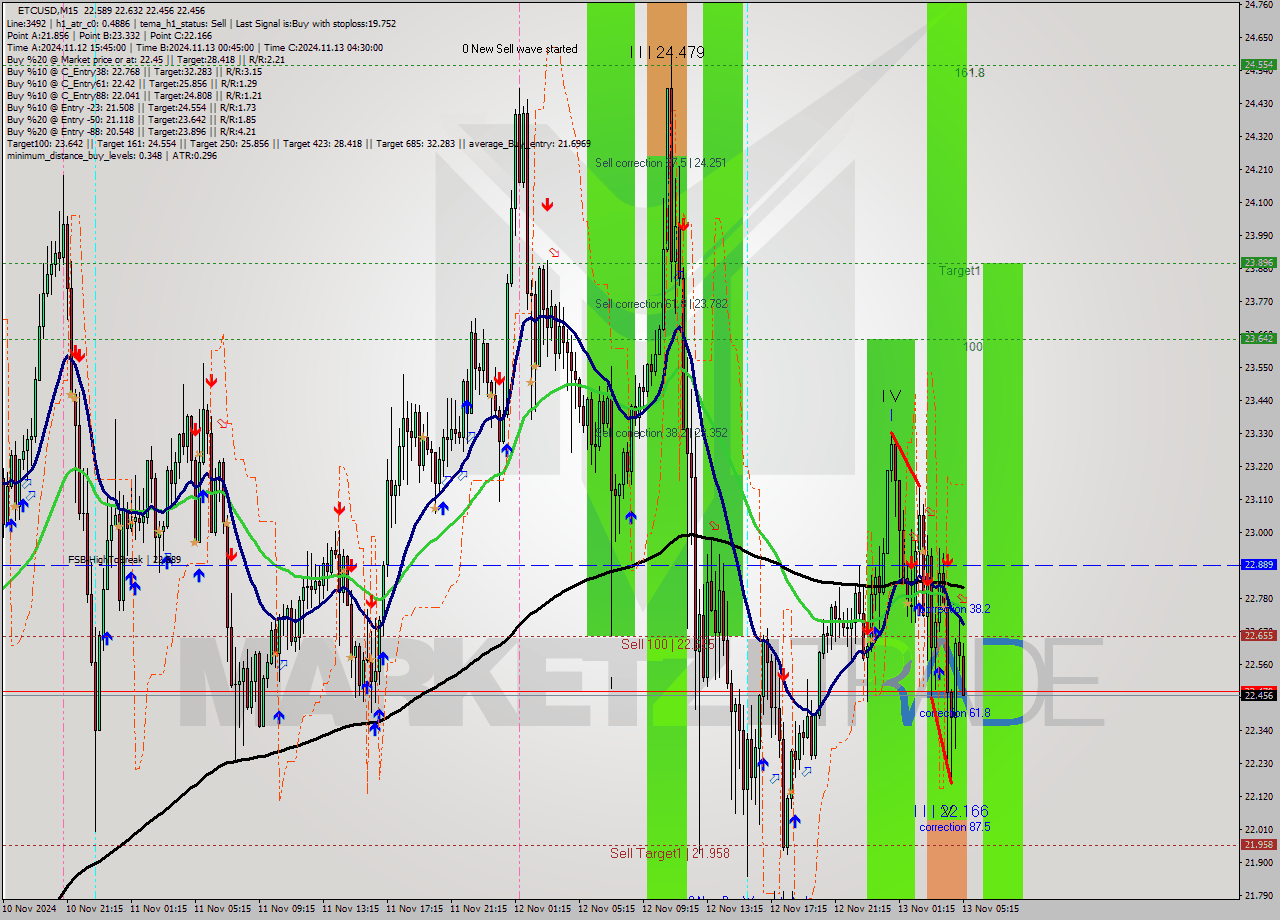Click the 'Sell Target1 | 21.958' label

click(670, 853)
